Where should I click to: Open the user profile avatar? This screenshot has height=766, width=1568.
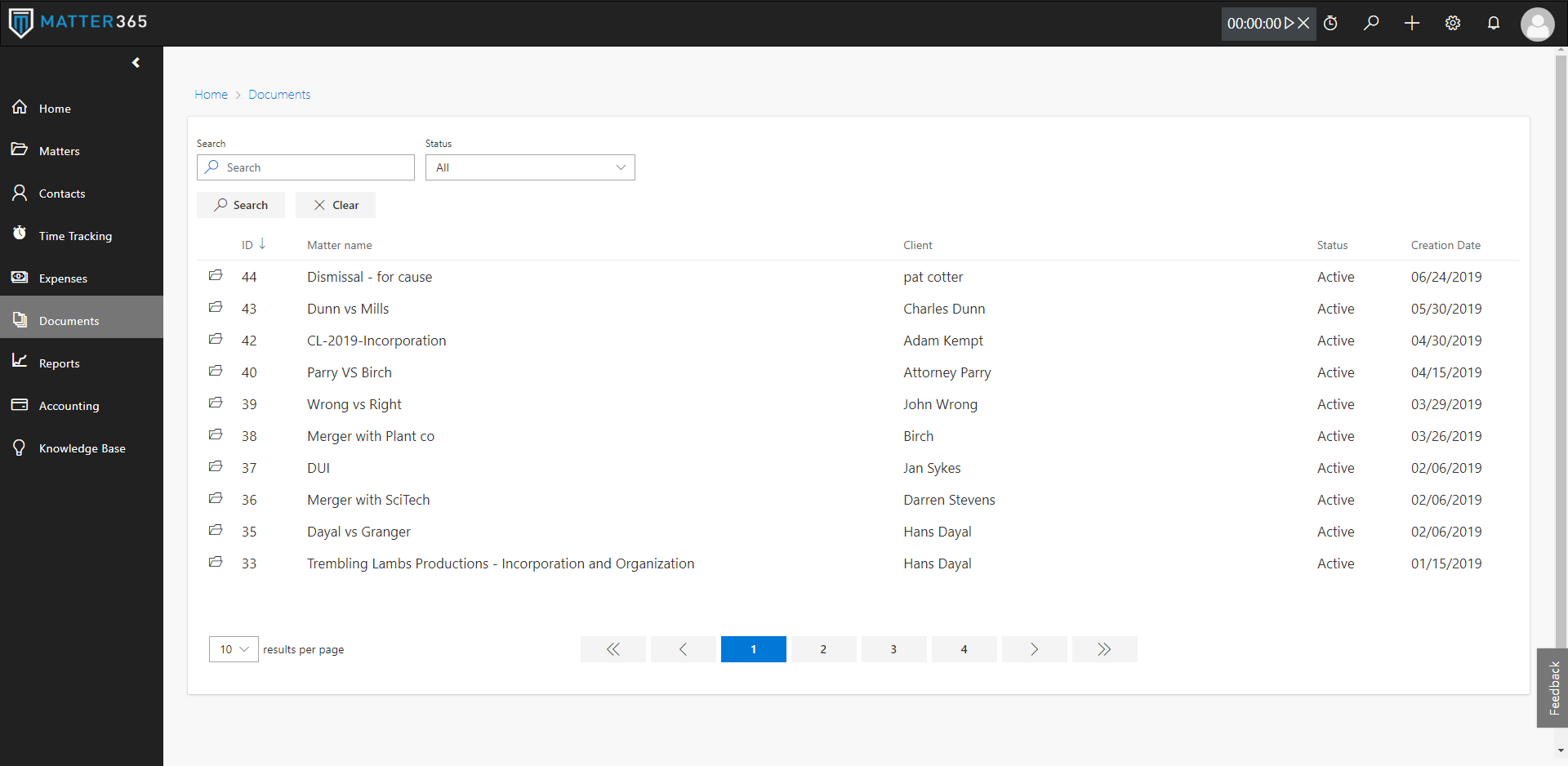click(x=1537, y=24)
